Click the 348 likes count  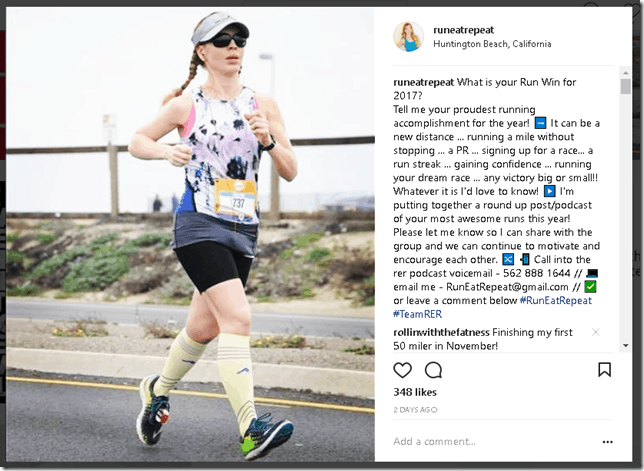tap(415, 392)
